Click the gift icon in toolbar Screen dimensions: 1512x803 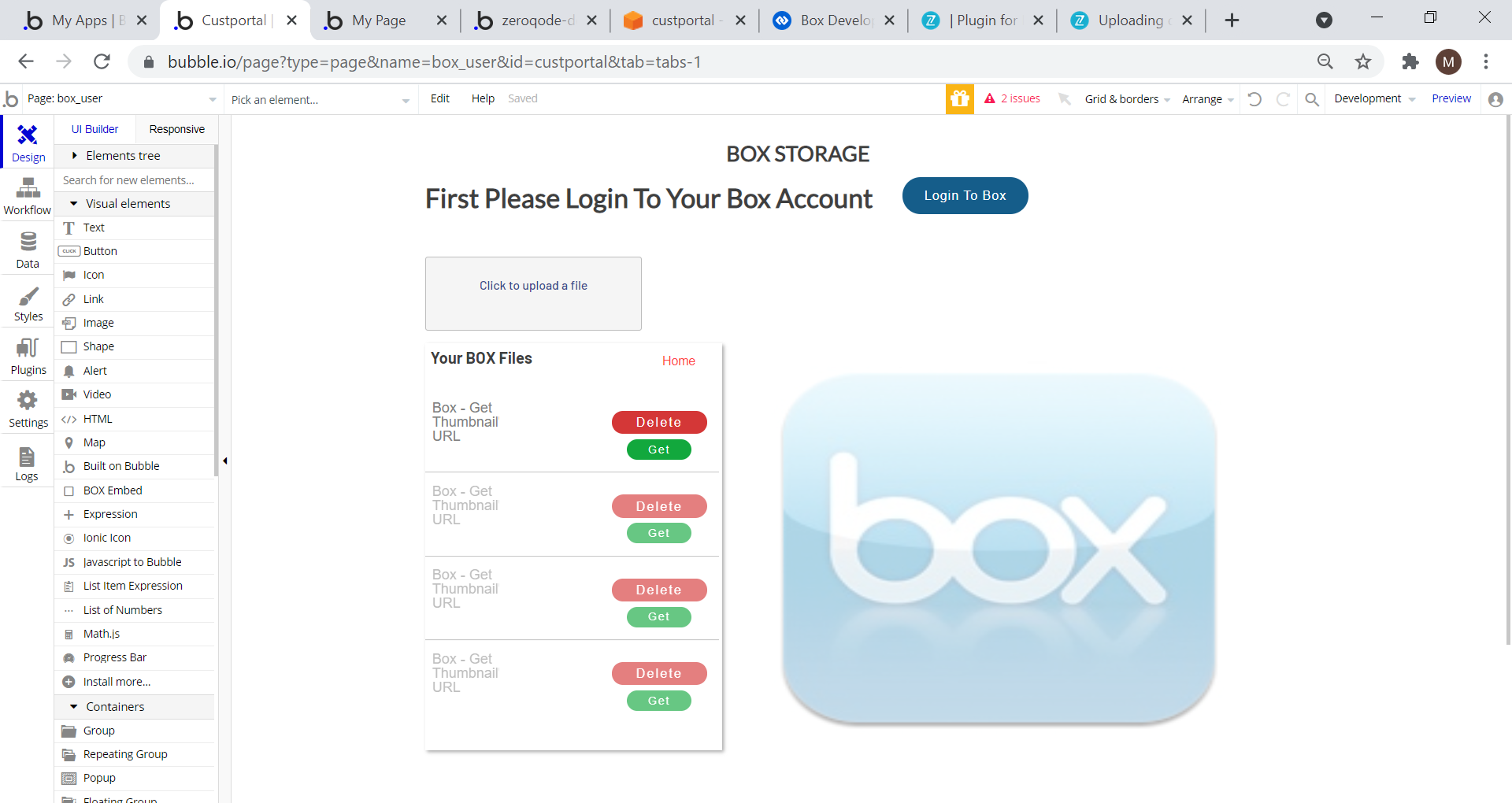(x=959, y=99)
